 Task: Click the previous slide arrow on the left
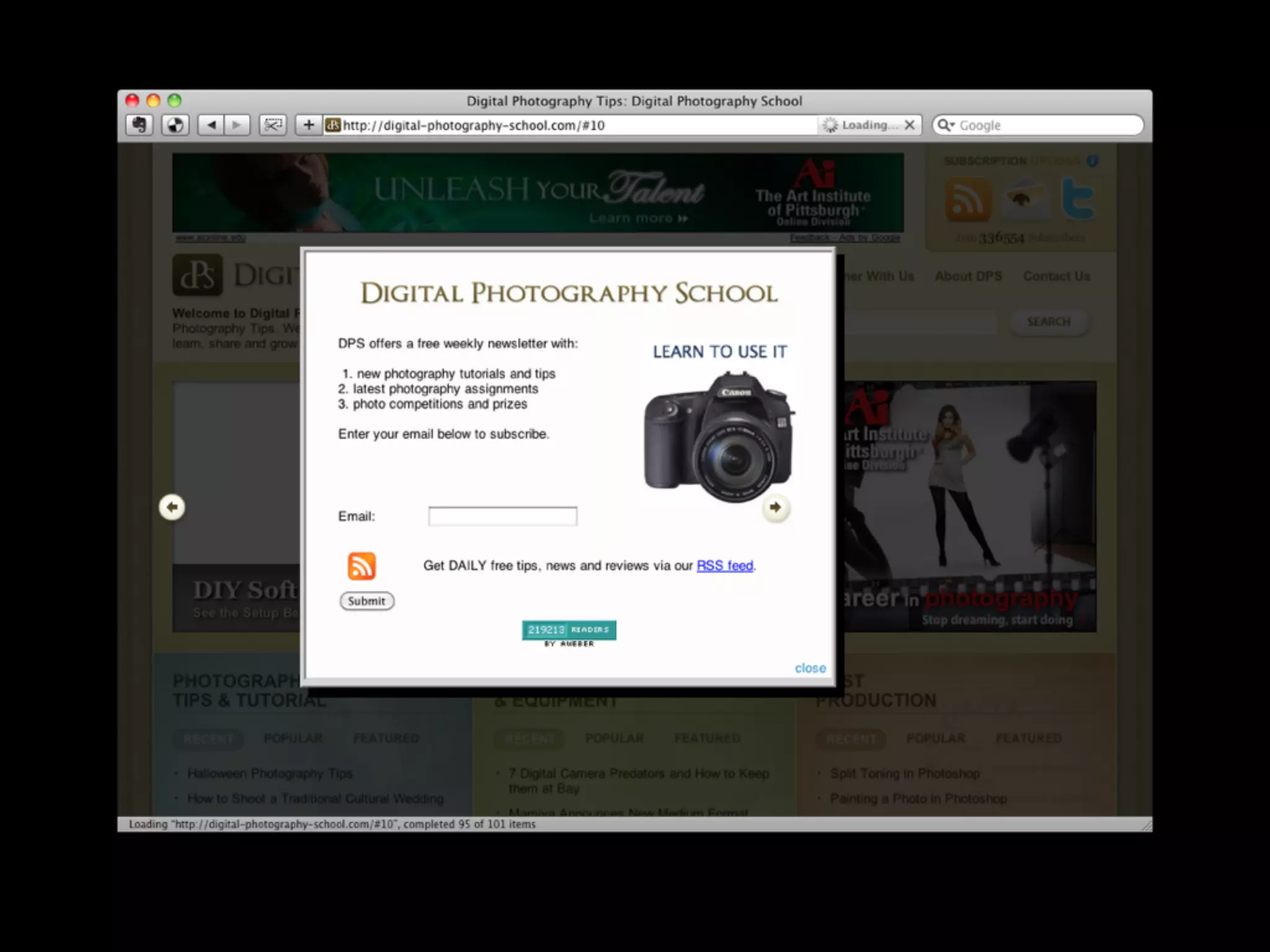(x=172, y=508)
